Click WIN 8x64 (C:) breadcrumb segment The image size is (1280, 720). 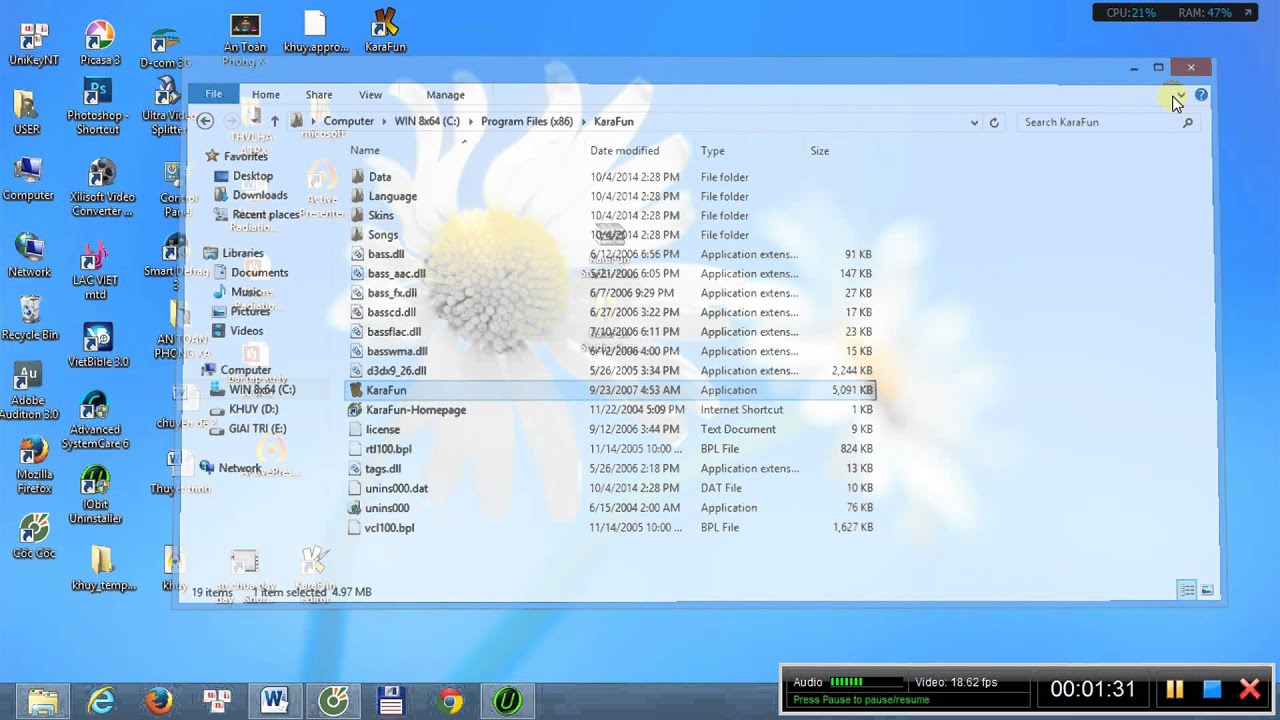[x=427, y=121]
